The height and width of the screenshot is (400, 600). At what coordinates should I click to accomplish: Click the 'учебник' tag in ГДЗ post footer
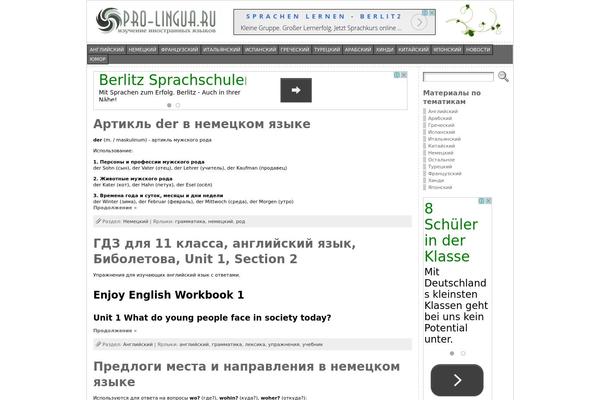pyautogui.click(x=312, y=344)
